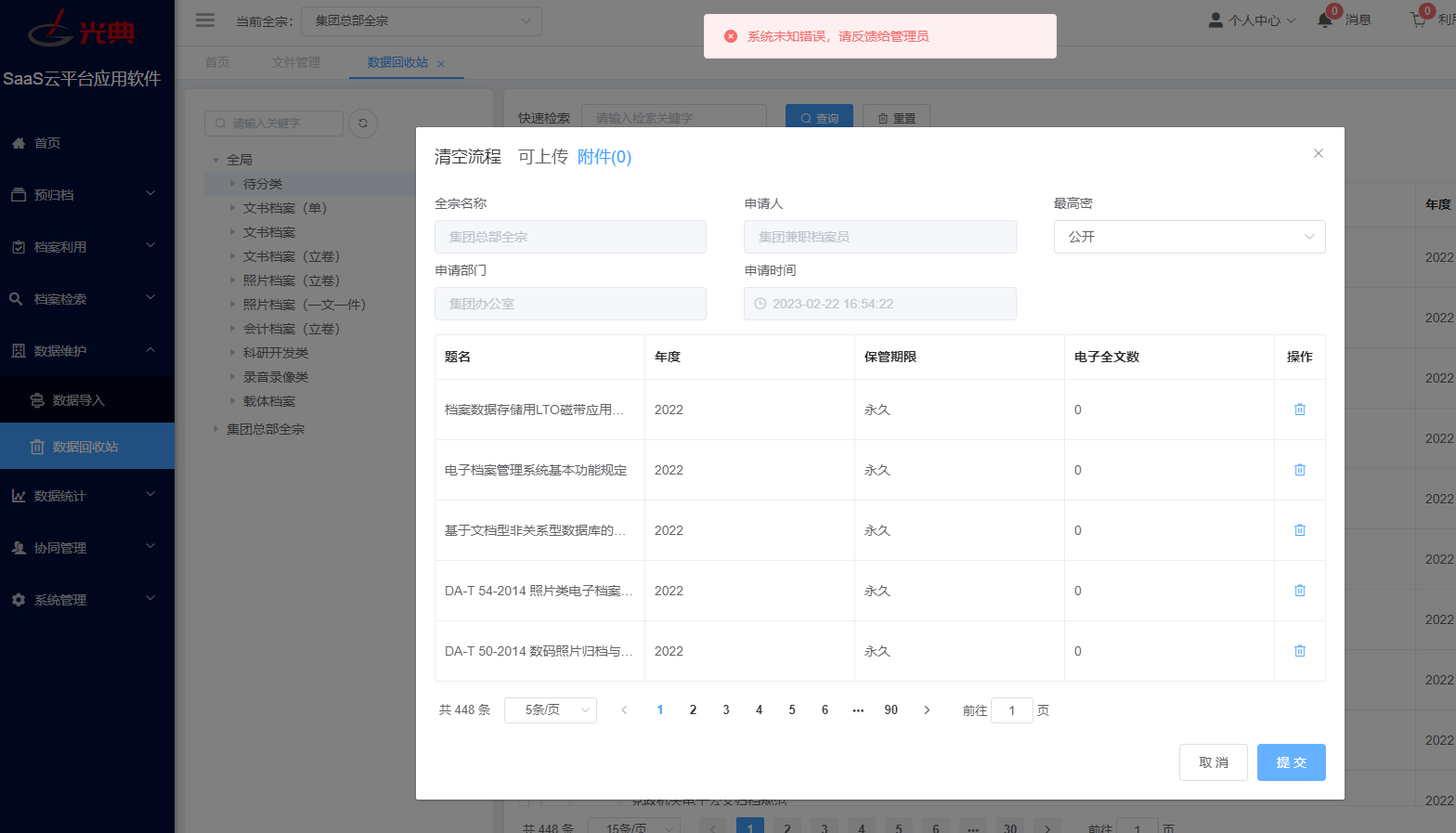Close the 清空流程 dialog with X
Image resolution: width=1456 pixels, height=833 pixels.
click(x=1319, y=153)
